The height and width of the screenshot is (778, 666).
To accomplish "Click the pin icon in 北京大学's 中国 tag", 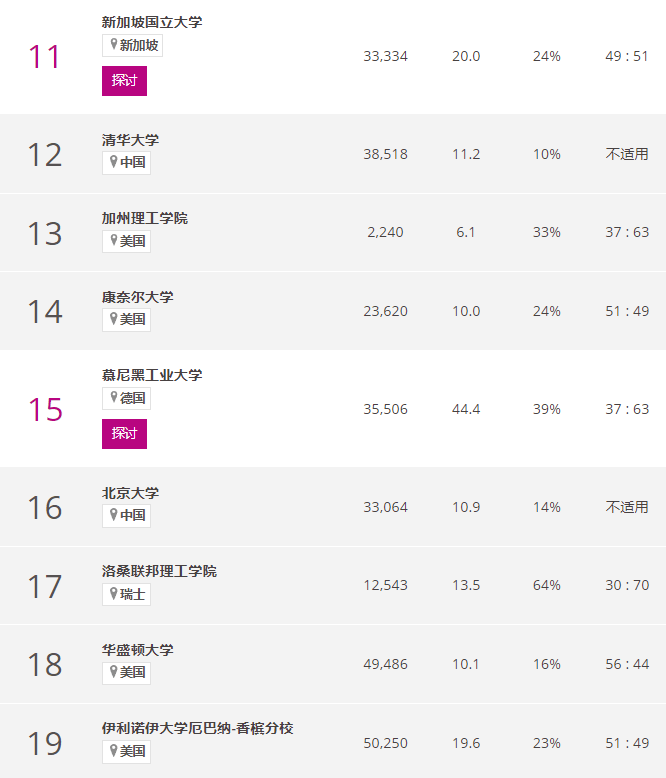I will point(114,515).
